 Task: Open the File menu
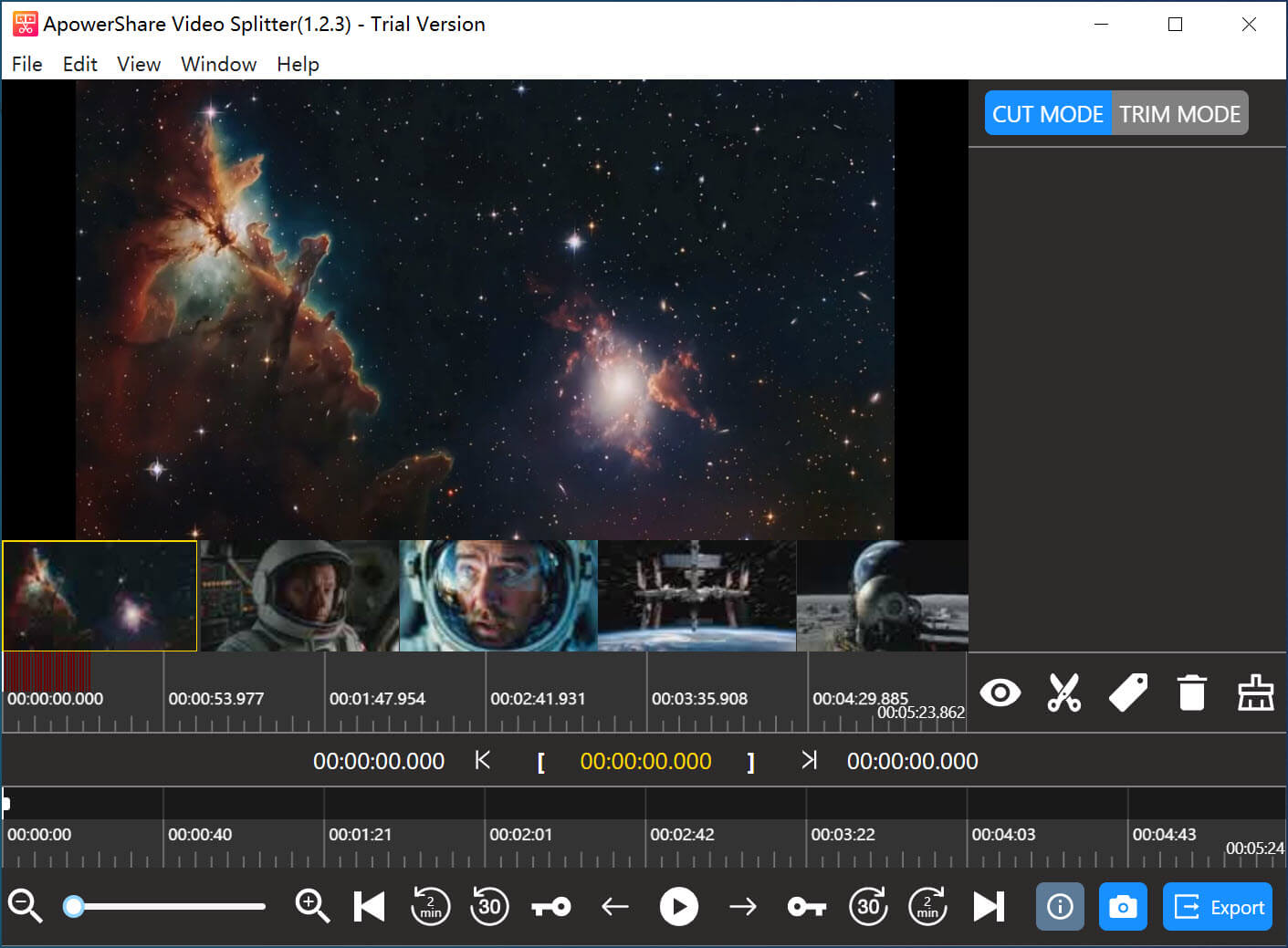(27, 64)
